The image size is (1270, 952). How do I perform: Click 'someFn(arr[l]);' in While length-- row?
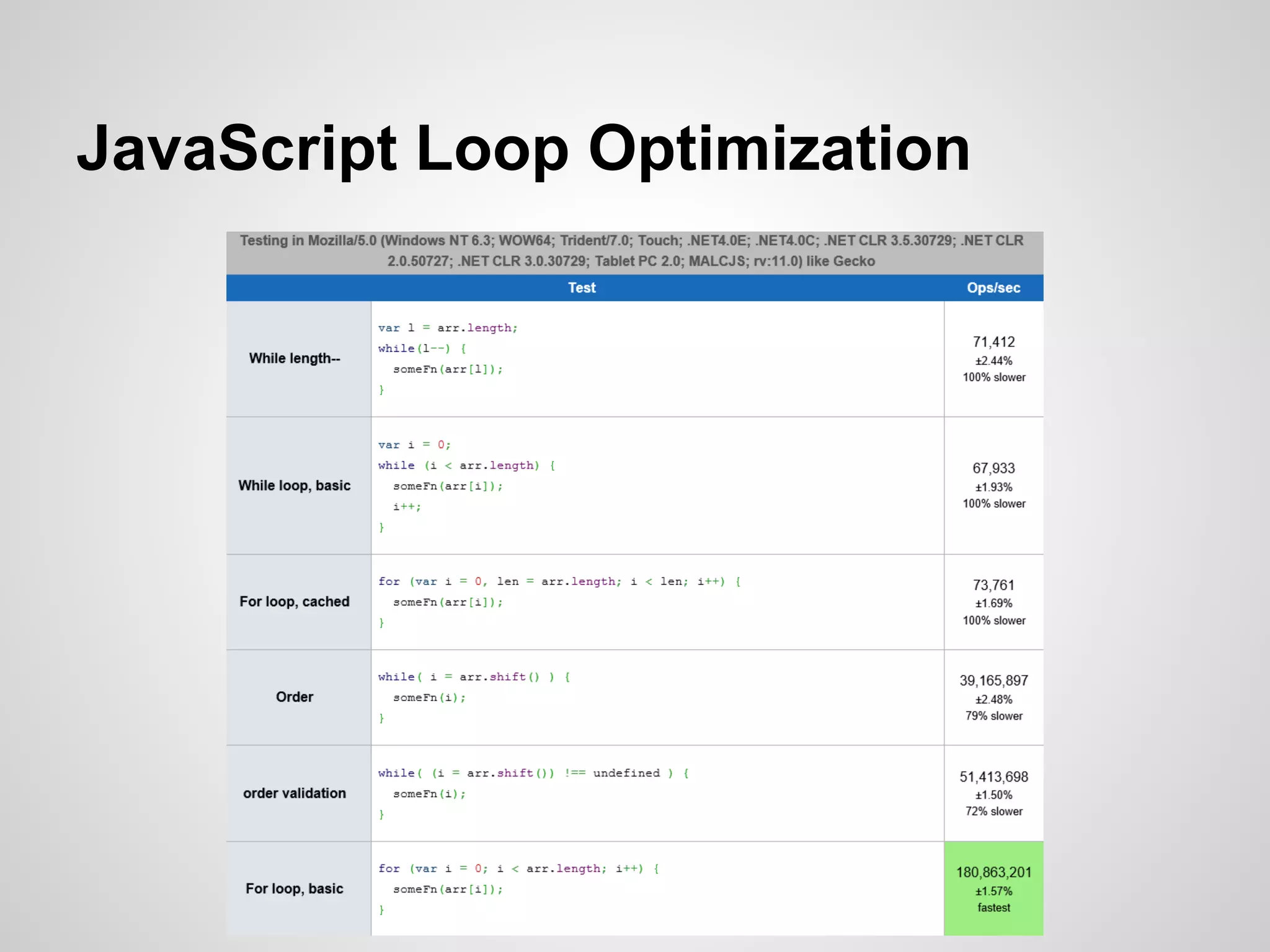coord(448,369)
